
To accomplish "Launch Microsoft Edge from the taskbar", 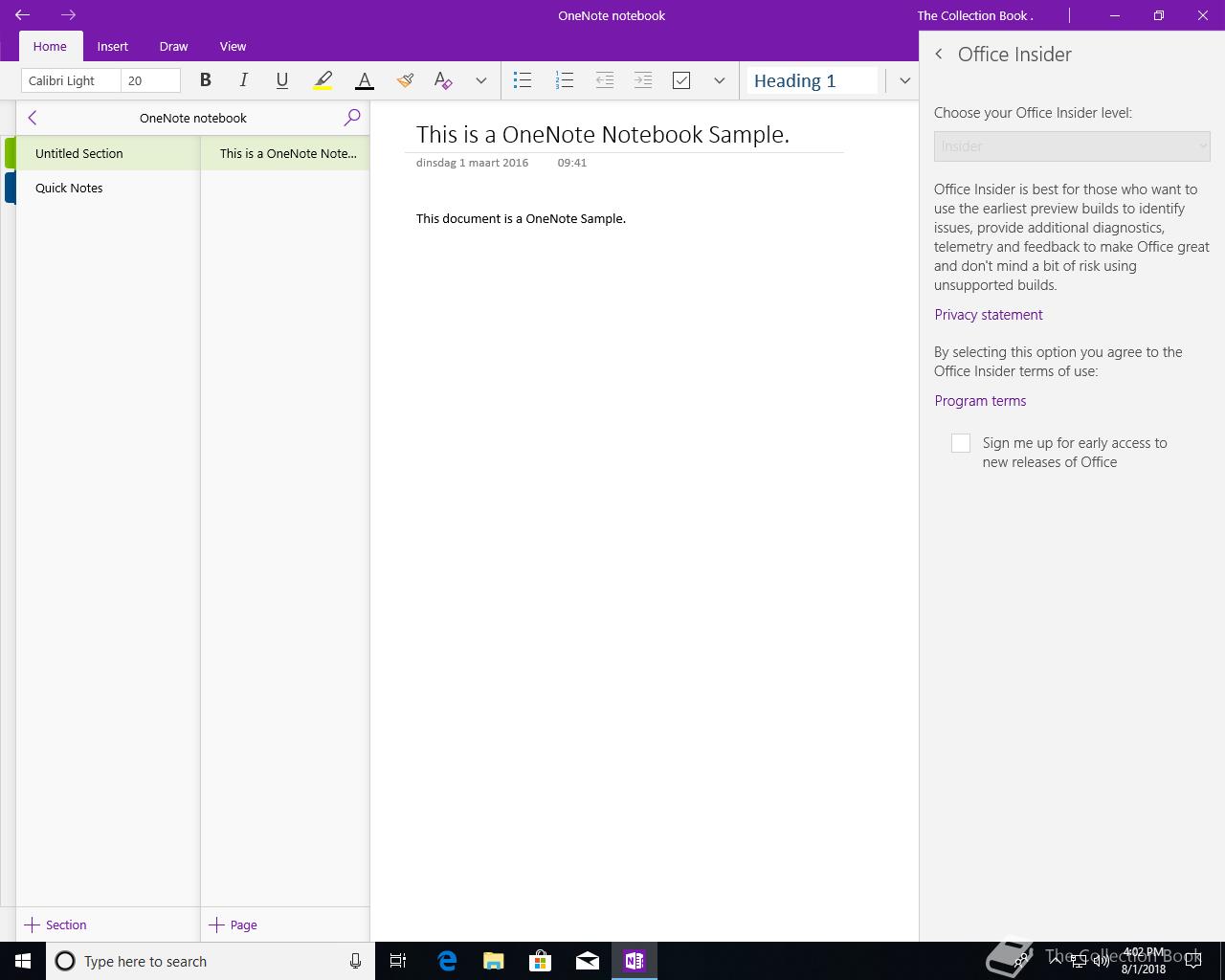I will [x=447, y=961].
